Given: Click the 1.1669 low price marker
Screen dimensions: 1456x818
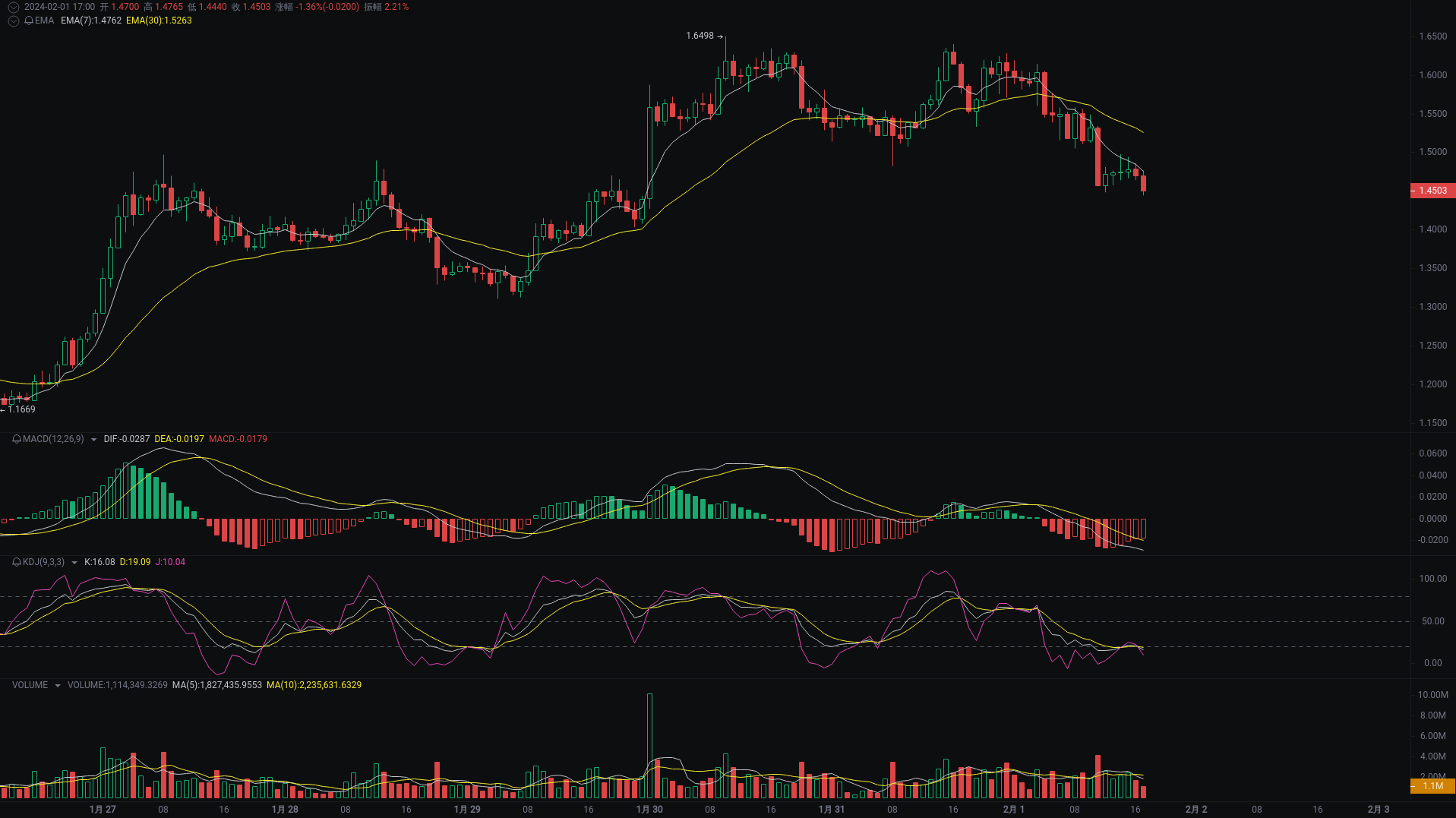Looking at the screenshot, I should point(21,409).
